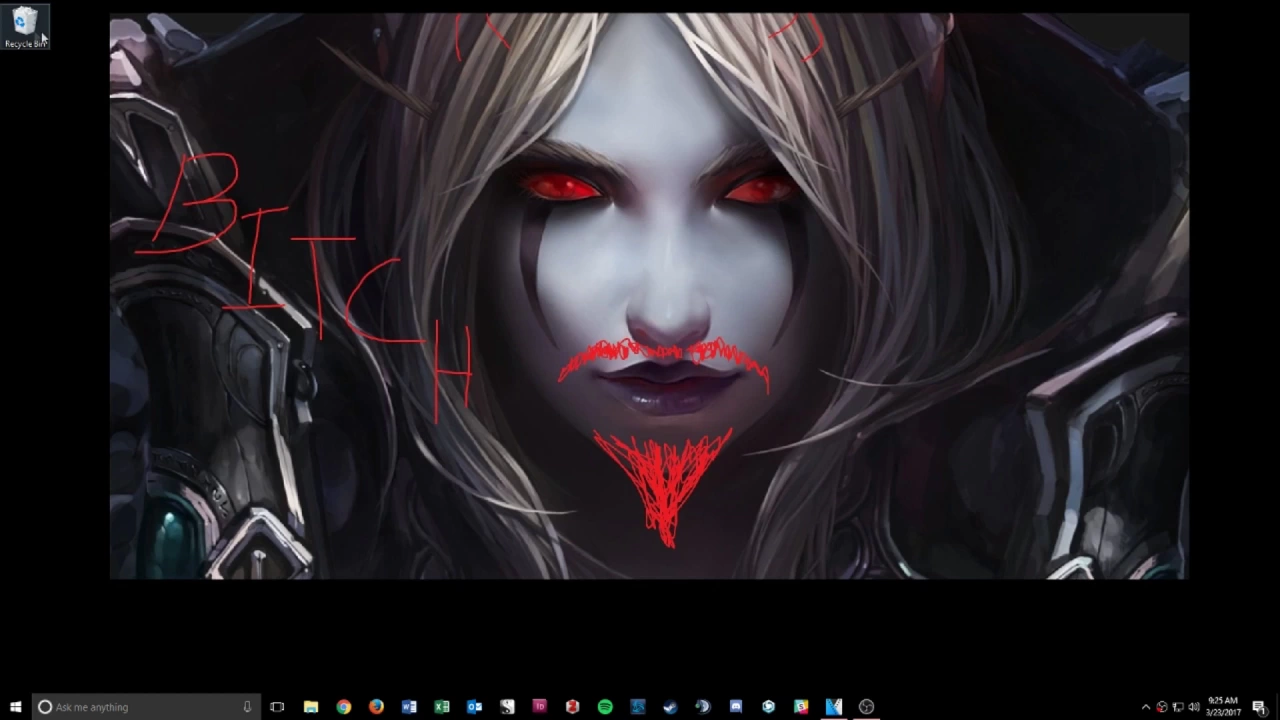Open Spotify from taskbar
The image size is (1280, 720).
(x=605, y=707)
